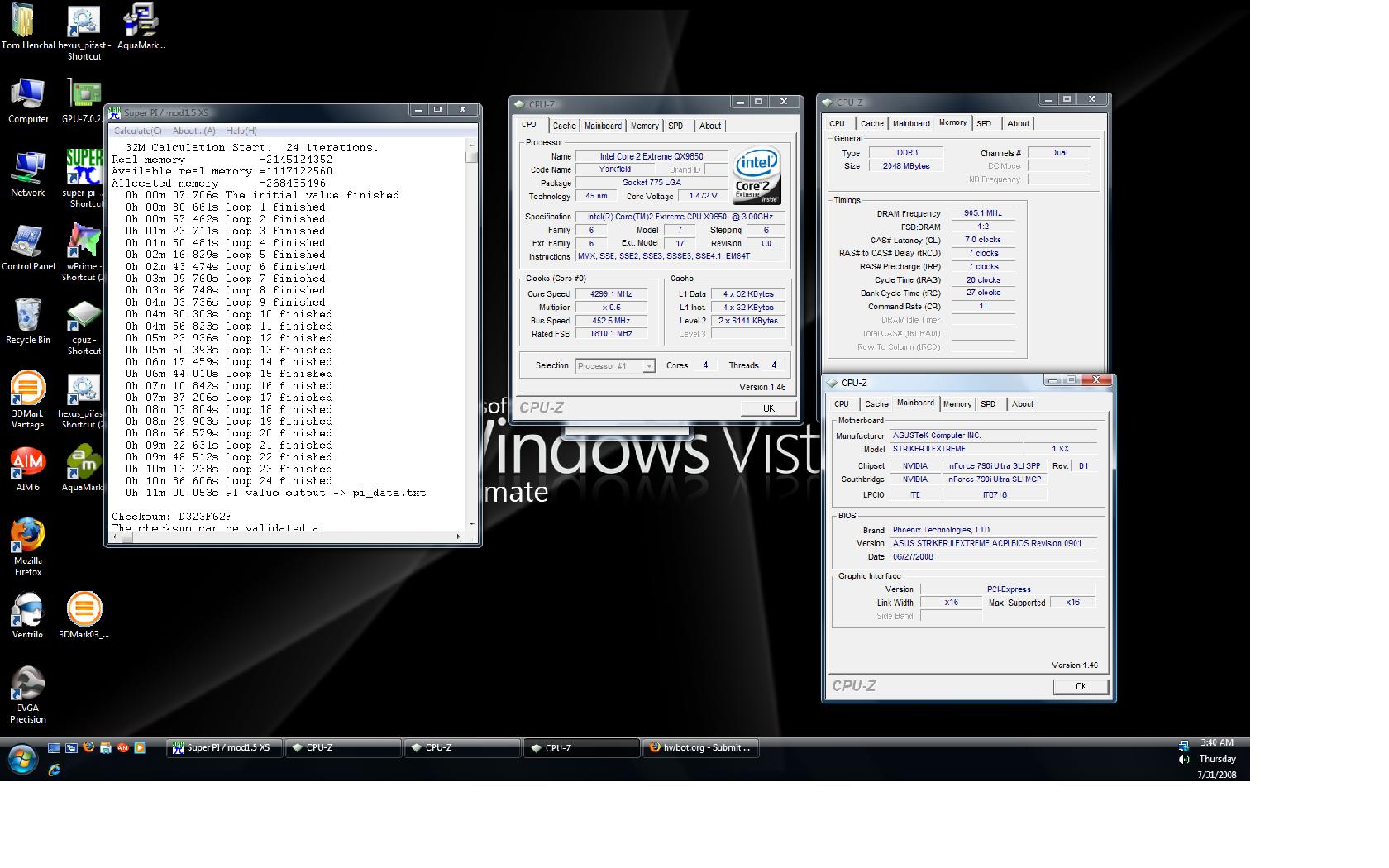Open the EVGA Precision desktop icon
Screen dimensions: 1389x868
[27, 694]
